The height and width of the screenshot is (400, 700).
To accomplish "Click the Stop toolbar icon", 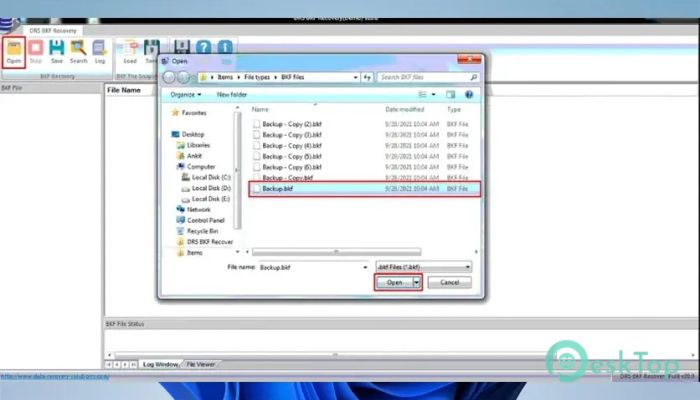I will click(36, 52).
